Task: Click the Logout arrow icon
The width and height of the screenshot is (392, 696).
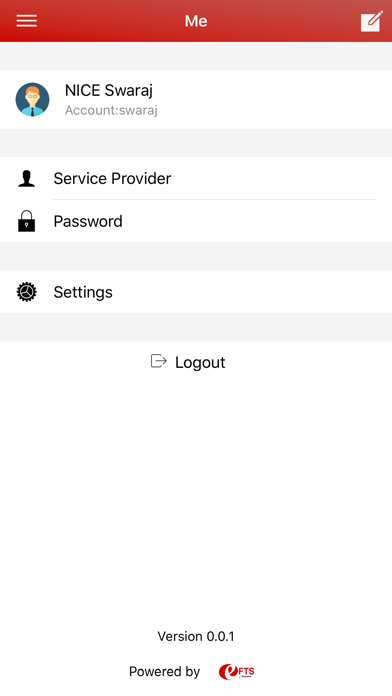Action: click(158, 361)
